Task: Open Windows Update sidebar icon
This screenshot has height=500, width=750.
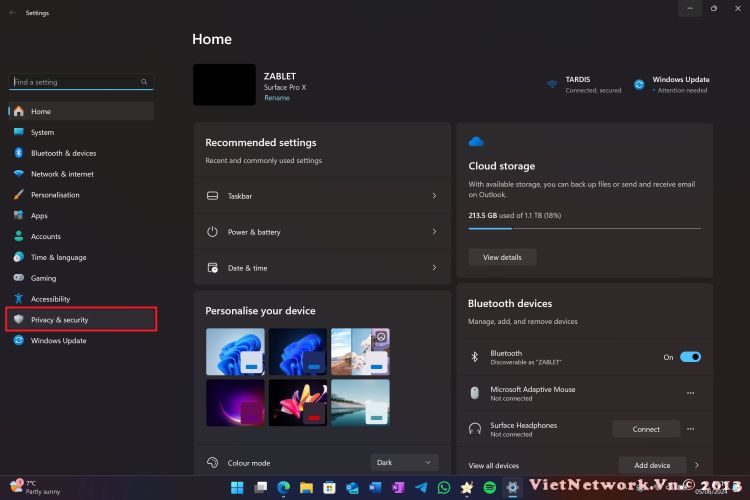Action: coord(18,341)
